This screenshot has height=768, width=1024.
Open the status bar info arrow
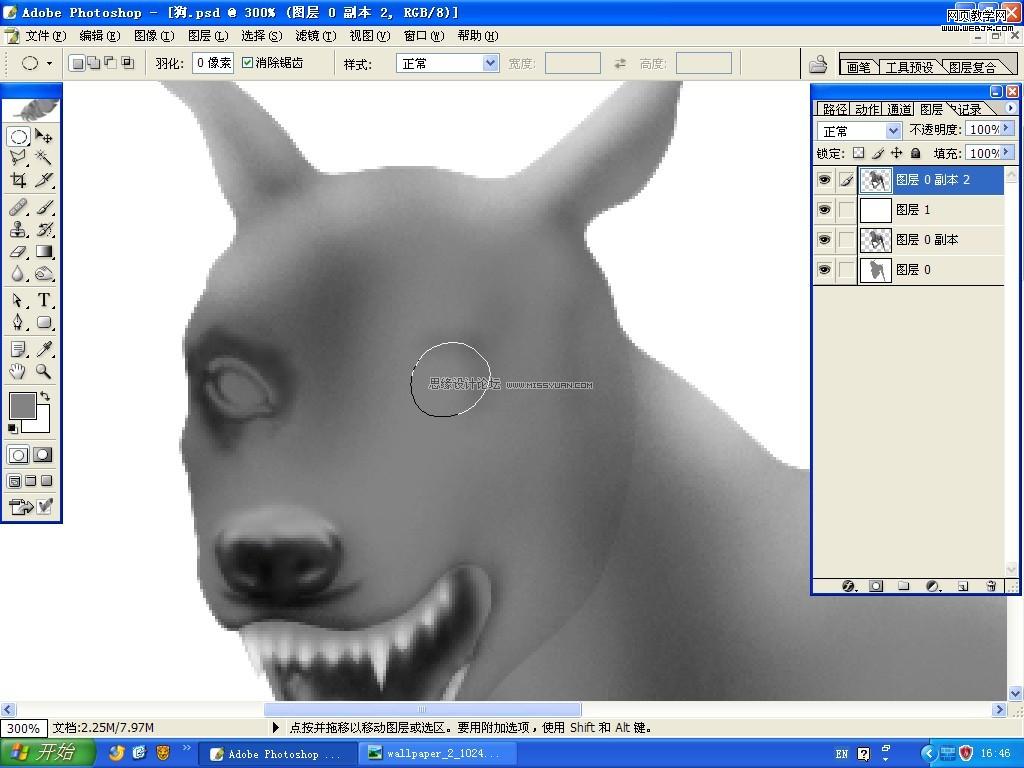point(276,727)
